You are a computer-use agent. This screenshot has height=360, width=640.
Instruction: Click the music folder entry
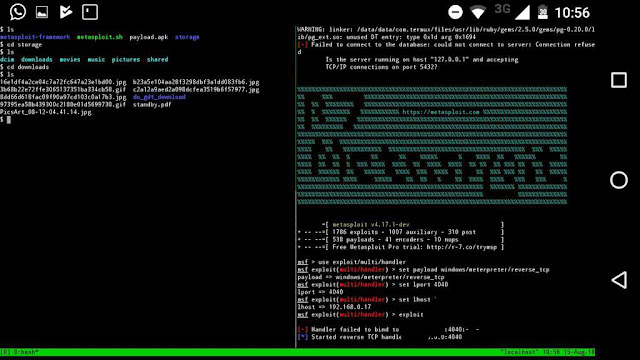coord(96,59)
